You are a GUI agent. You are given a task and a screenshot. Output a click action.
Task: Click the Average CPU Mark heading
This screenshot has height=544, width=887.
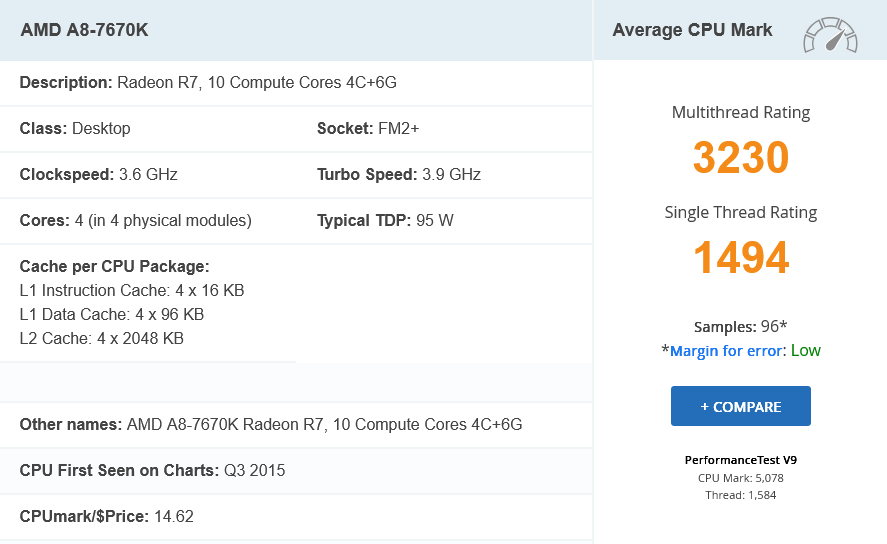point(692,30)
